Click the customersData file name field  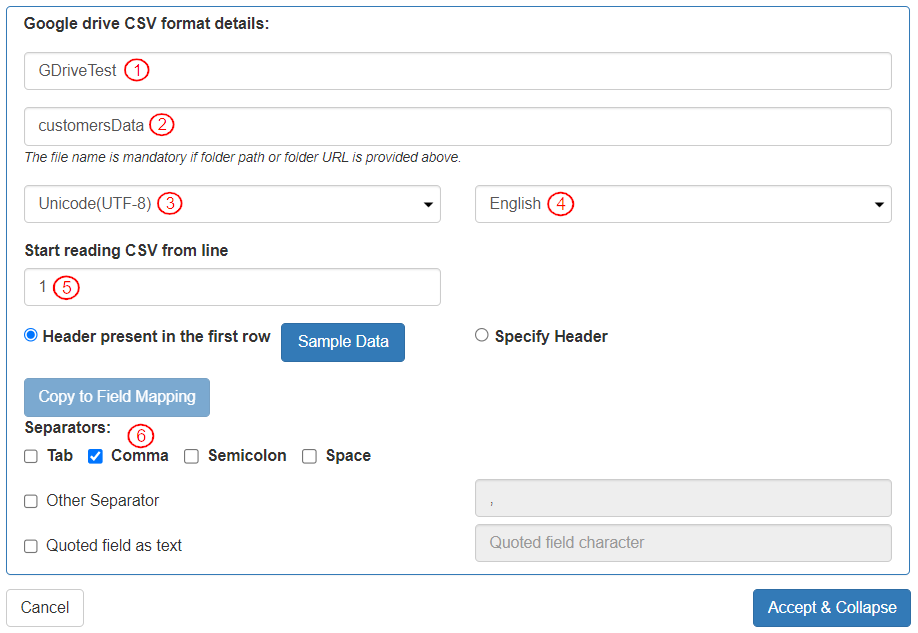point(457,126)
